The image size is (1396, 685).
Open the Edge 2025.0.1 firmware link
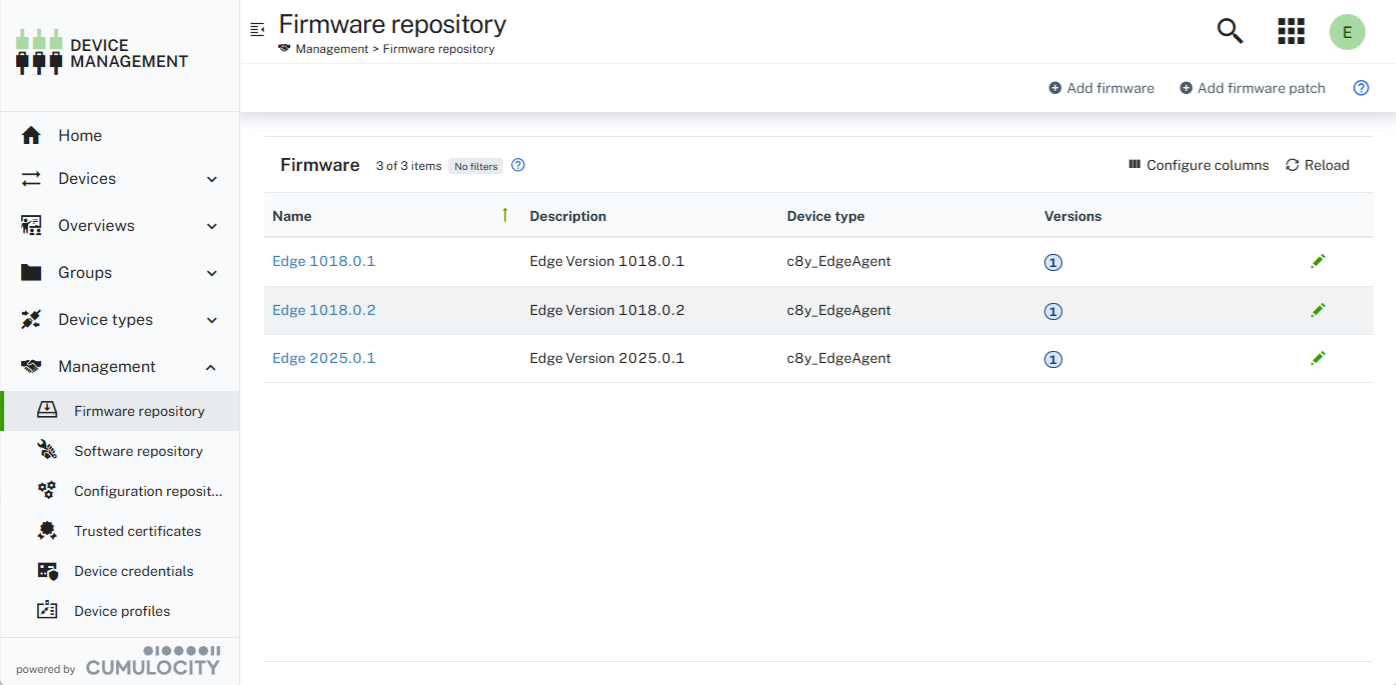(324, 357)
